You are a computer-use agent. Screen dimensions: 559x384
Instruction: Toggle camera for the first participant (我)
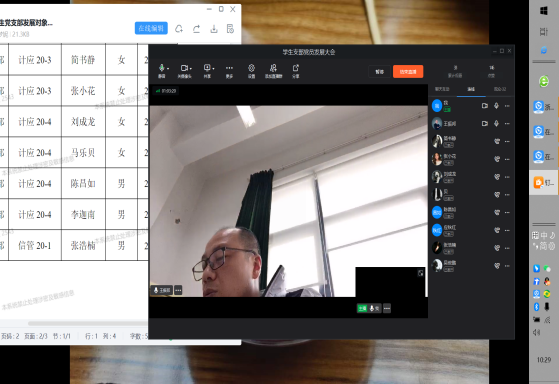[x=484, y=106]
